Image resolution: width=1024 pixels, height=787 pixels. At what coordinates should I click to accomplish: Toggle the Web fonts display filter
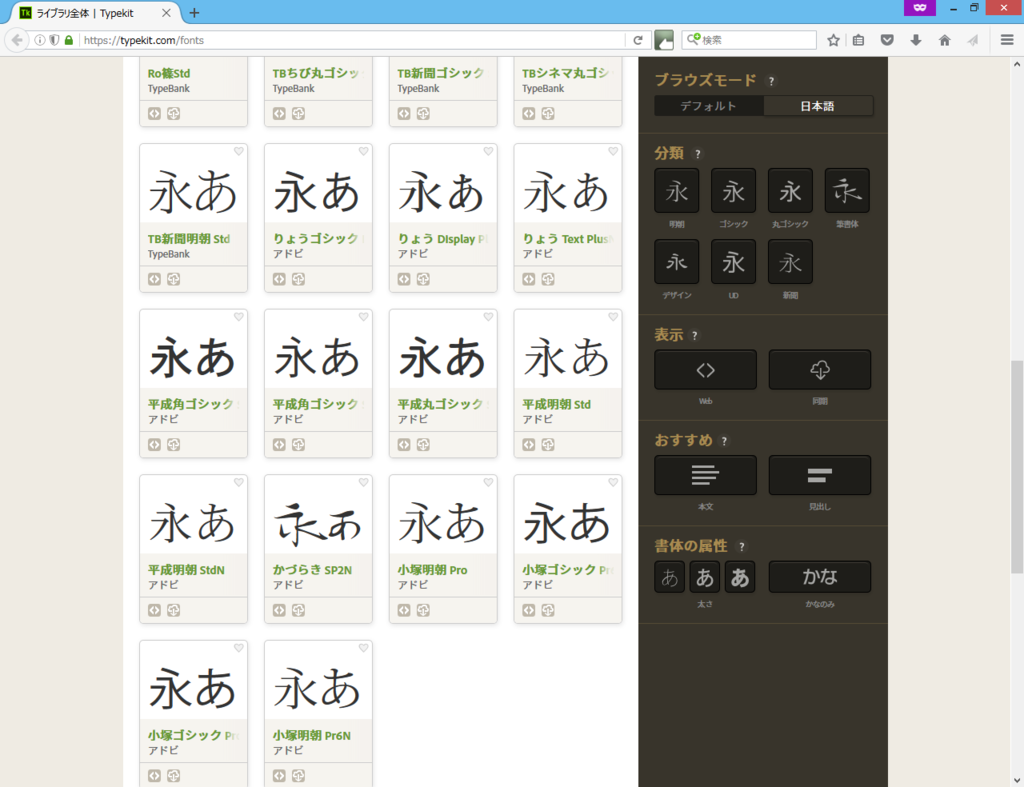[x=705, y=370]
